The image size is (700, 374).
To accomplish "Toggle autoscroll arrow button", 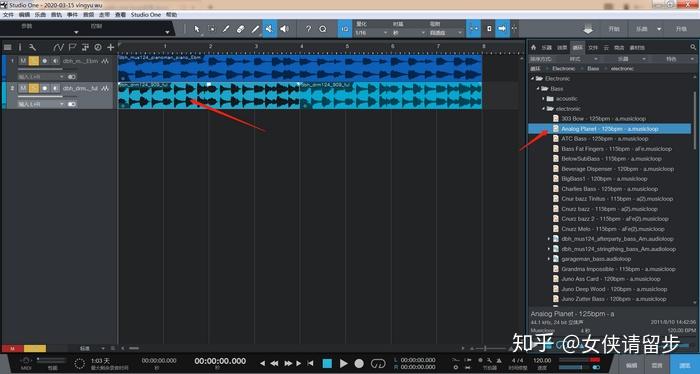I will [x=502, y=29].
